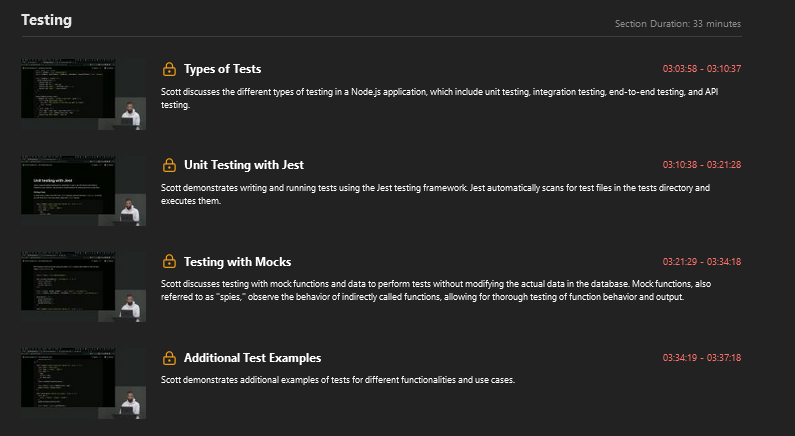Click timestamp 03:10:38 - 03:21:28
This screenshot has height=436, width=795.
coord(702,165)
